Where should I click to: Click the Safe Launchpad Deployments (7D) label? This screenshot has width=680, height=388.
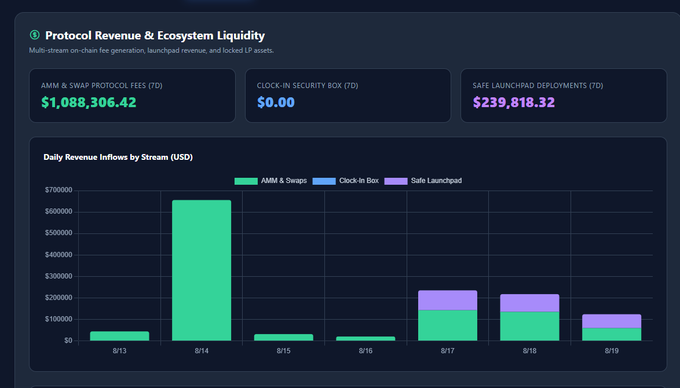538,86
